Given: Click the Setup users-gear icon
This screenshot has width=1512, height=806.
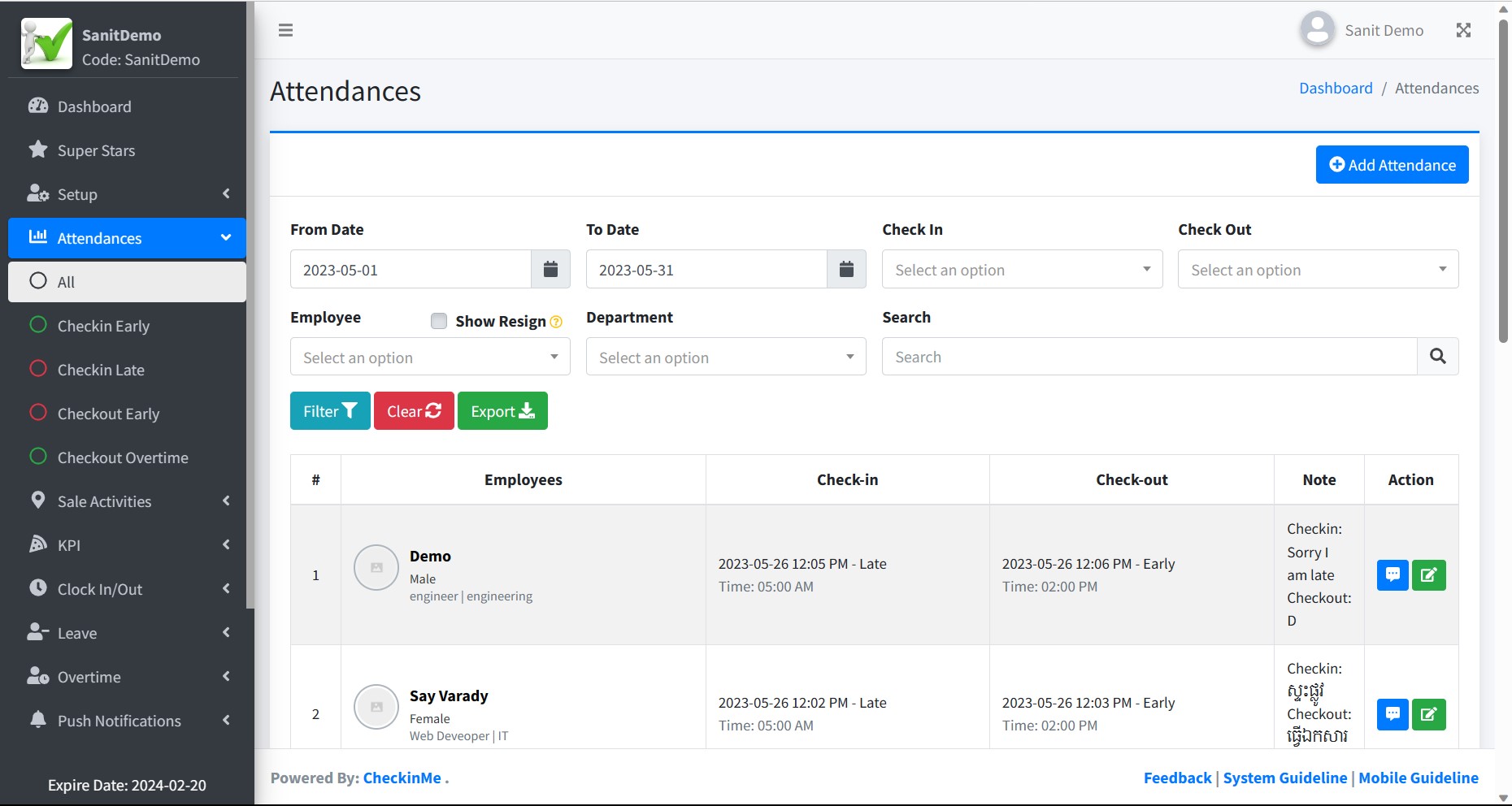Looking at the screenshot, I should pyautogui.click(x=38, y=193).
